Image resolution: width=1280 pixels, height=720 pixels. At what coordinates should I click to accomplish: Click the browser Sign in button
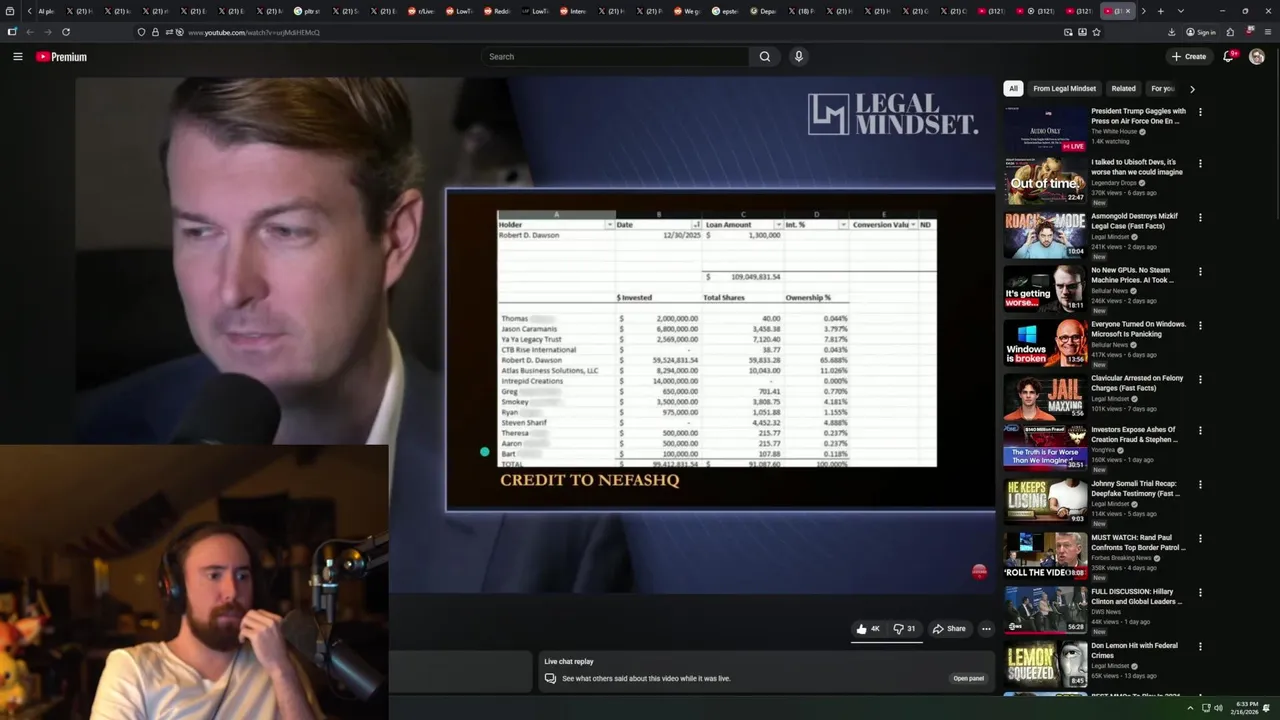1201,32
